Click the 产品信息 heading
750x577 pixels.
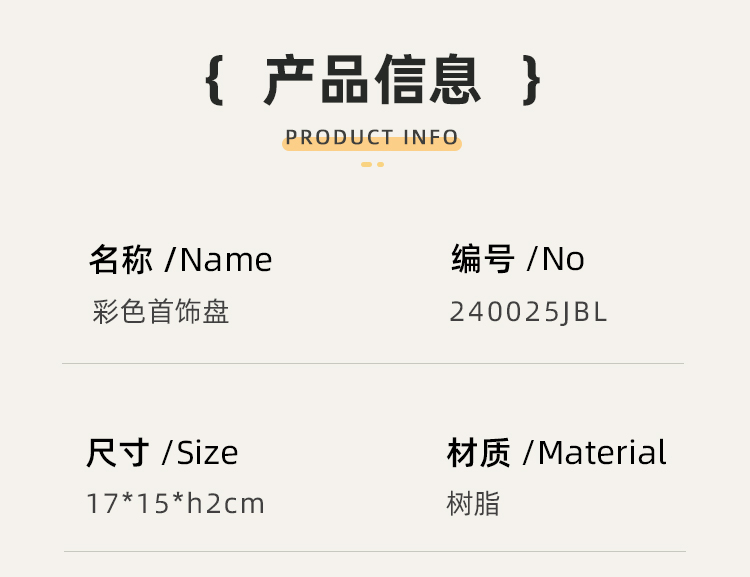pos(372,79)
